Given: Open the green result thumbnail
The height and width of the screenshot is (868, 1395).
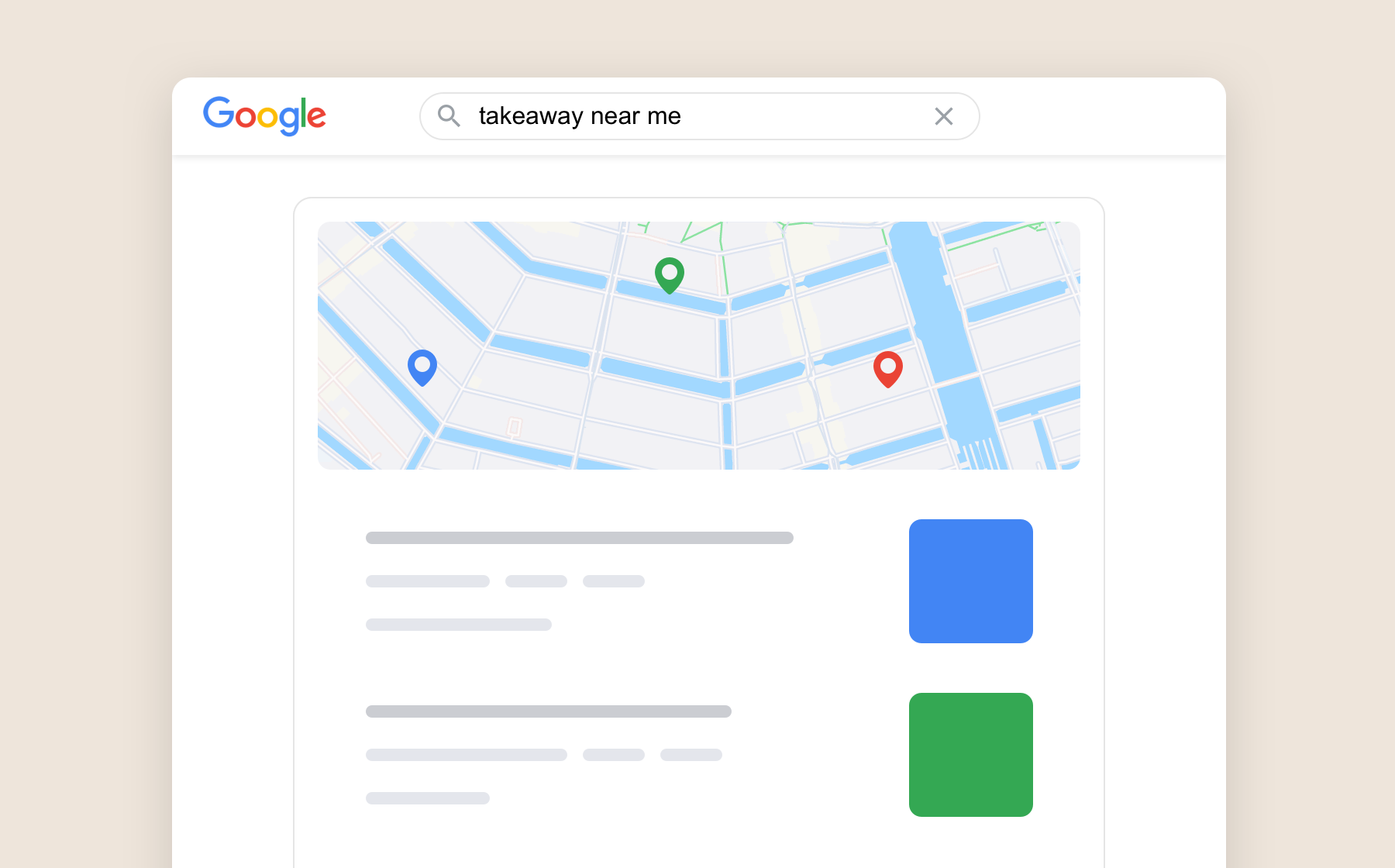Looking at the screenshot, I should point(970,755).
